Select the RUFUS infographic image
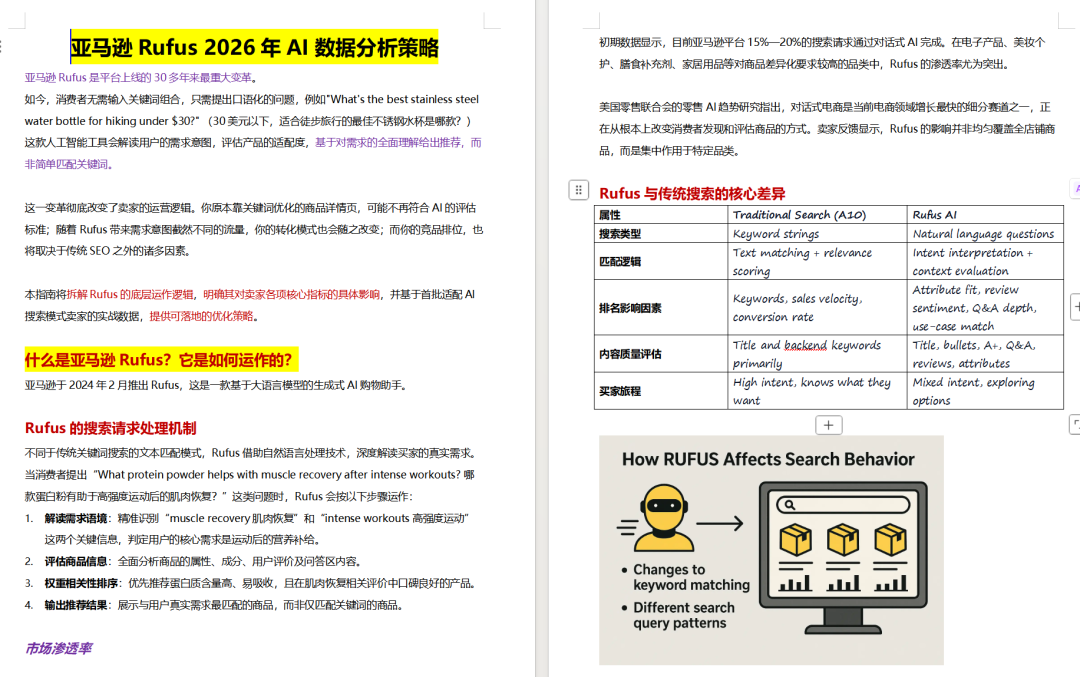This screenshot has width=1080, height=677. point(770,550)
